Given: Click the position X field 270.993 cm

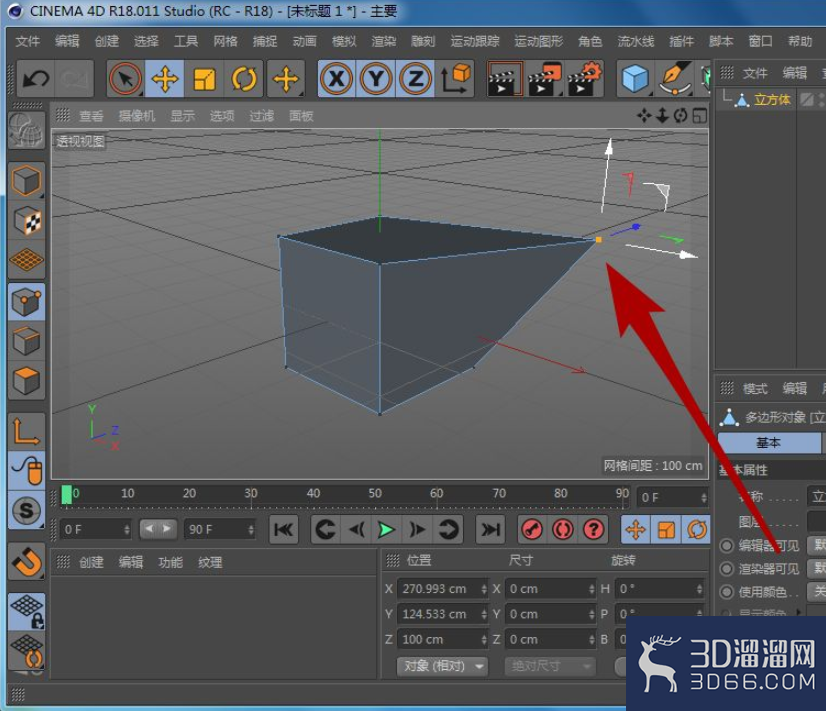Looking at the screenshot, I should (442, 589).
